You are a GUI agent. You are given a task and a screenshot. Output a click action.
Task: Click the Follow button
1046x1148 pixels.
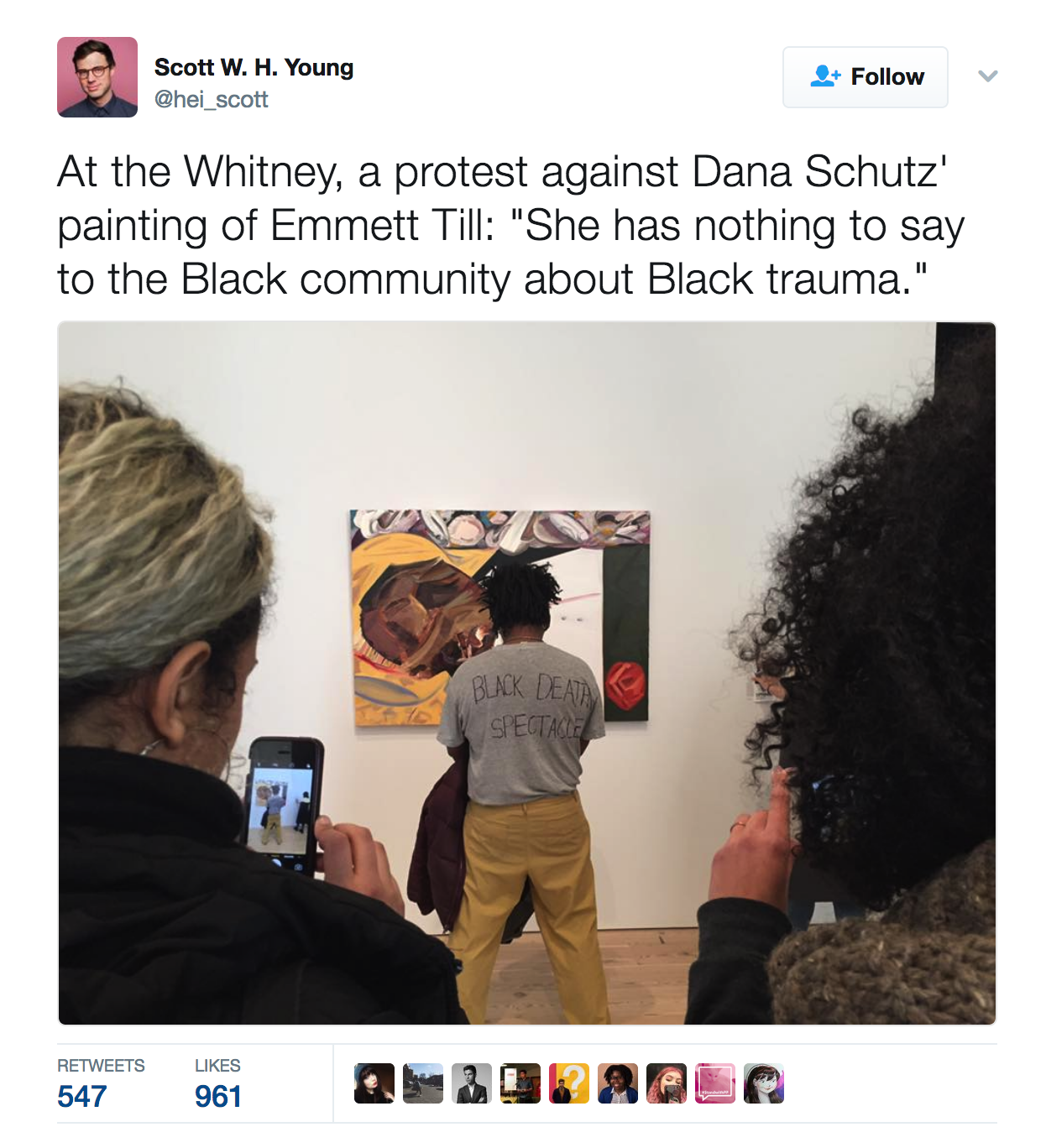point(866,77)
